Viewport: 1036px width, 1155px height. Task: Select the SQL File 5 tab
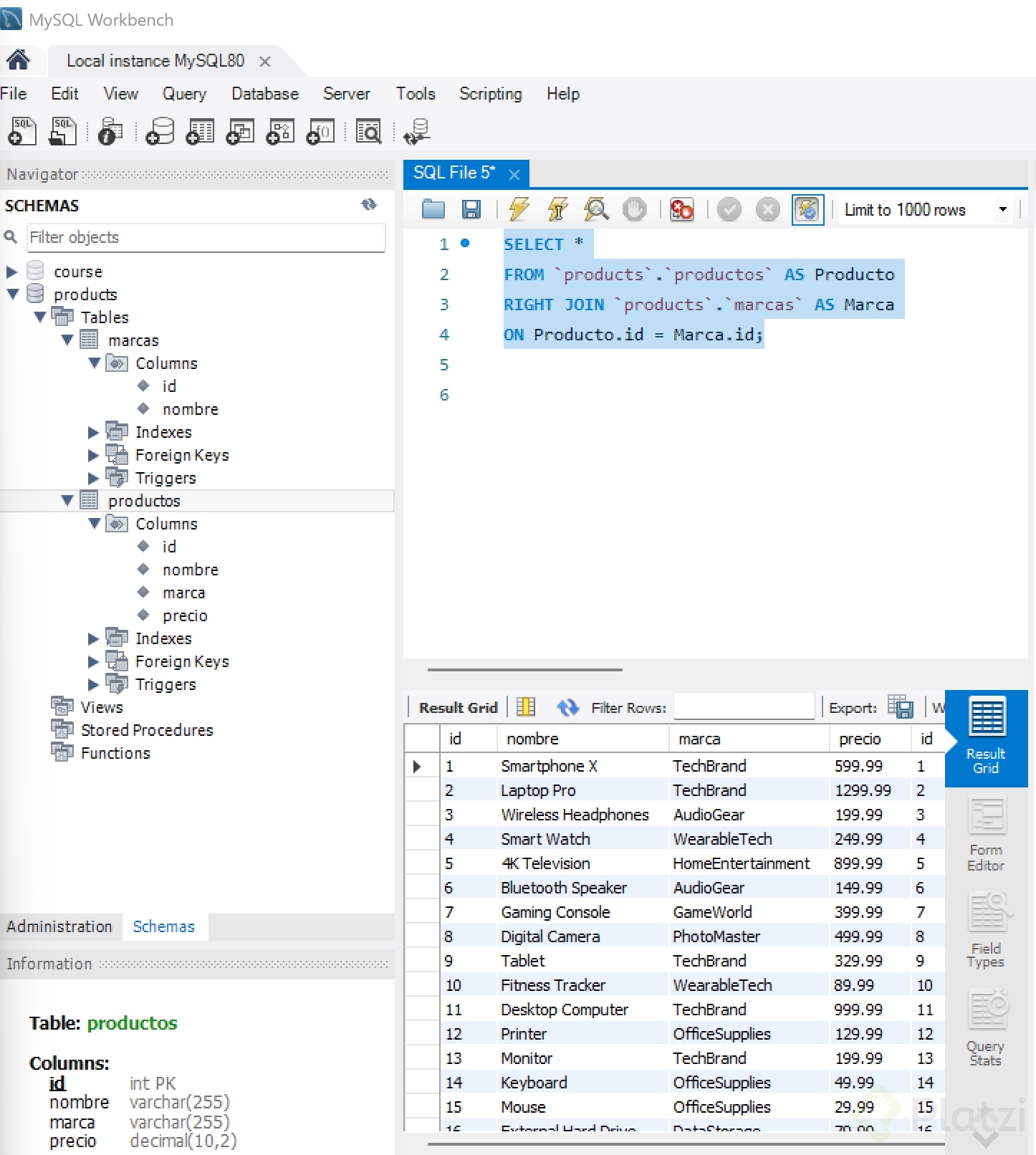454,173
